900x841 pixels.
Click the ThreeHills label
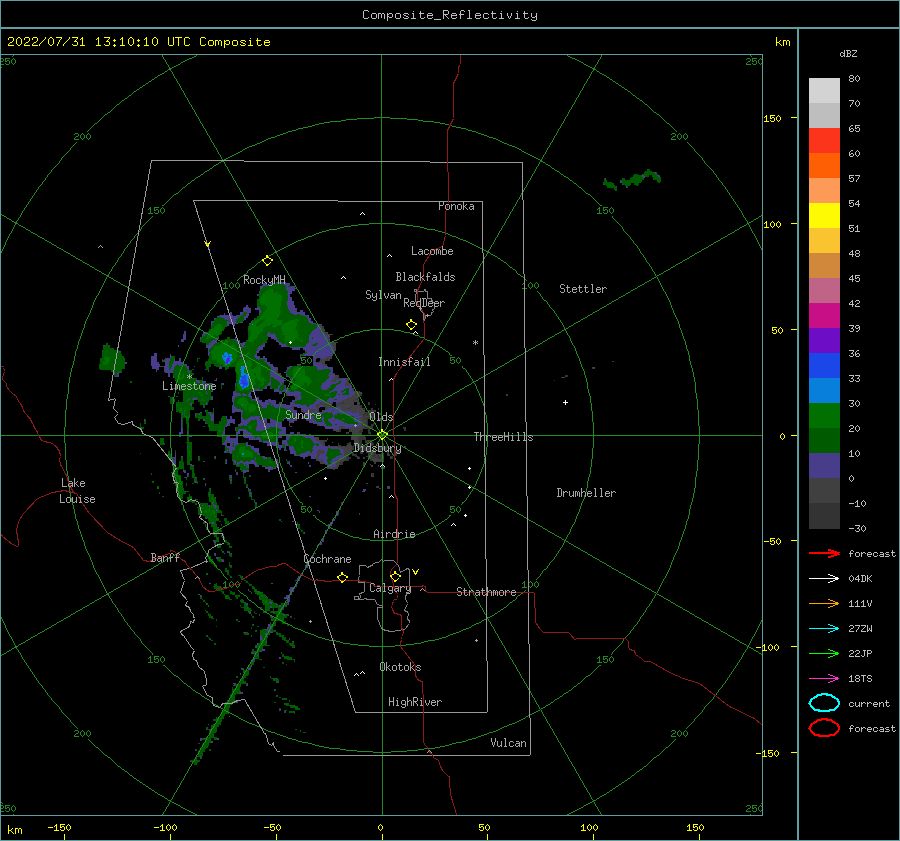503,437
